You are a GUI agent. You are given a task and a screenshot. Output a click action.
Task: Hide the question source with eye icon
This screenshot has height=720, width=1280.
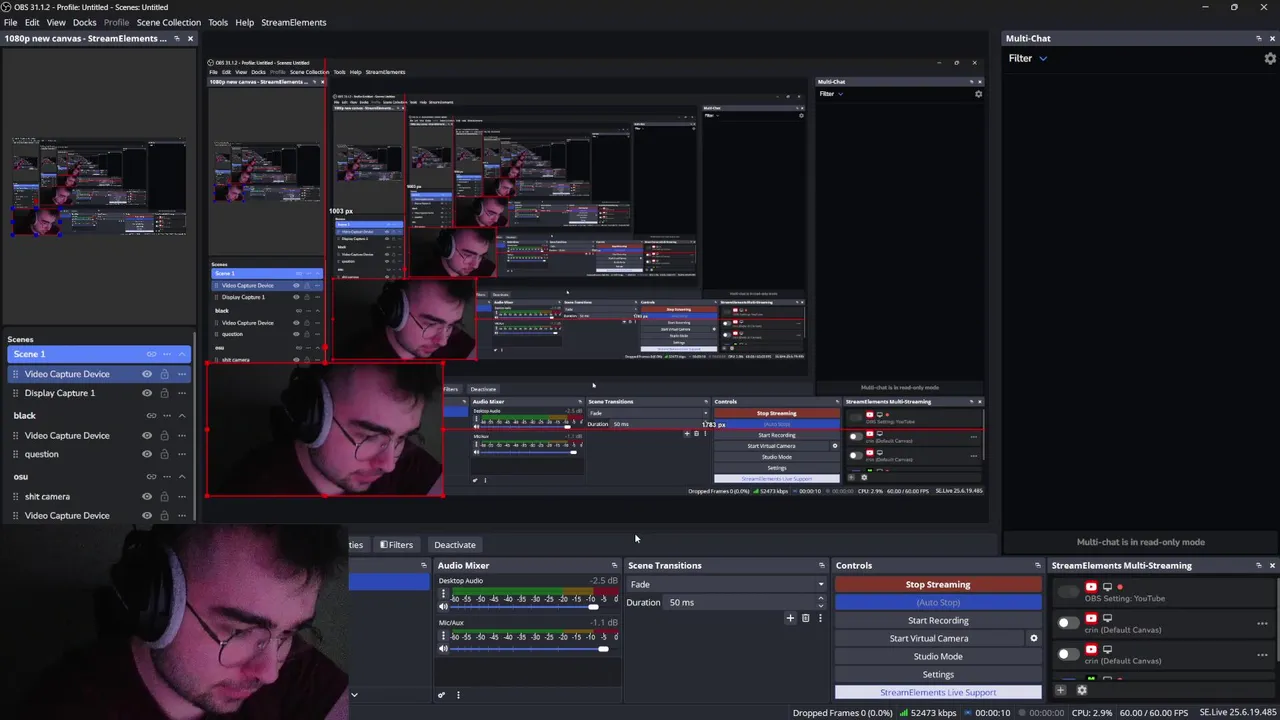coord(147,454)
